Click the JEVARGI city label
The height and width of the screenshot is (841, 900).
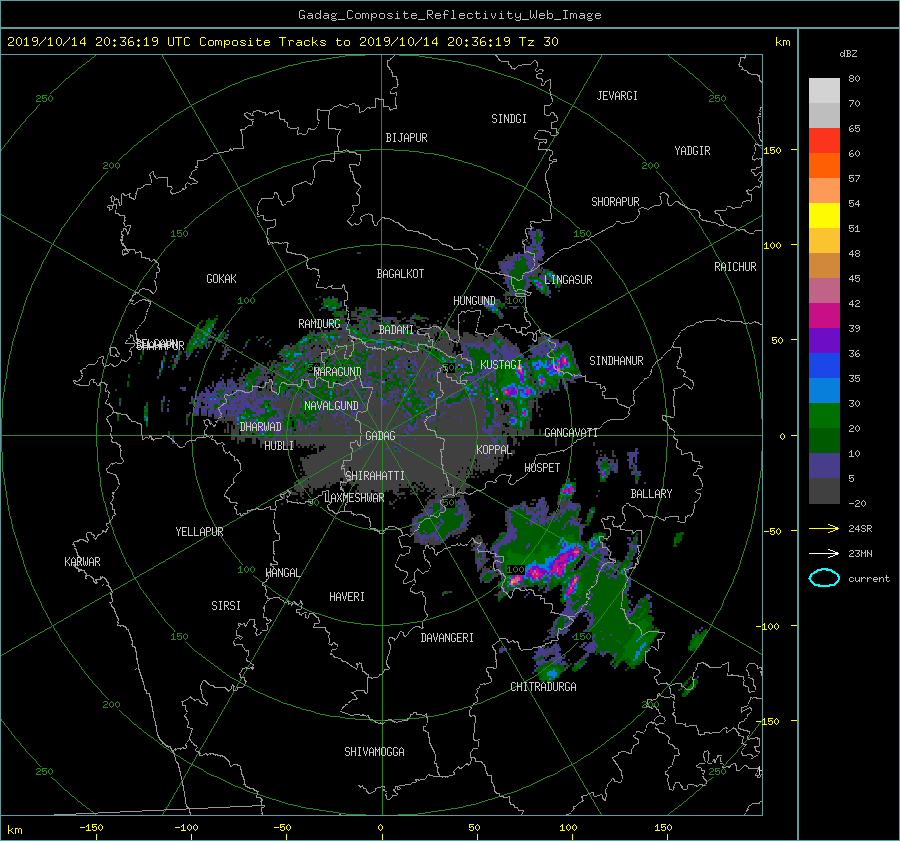(617, 96)
